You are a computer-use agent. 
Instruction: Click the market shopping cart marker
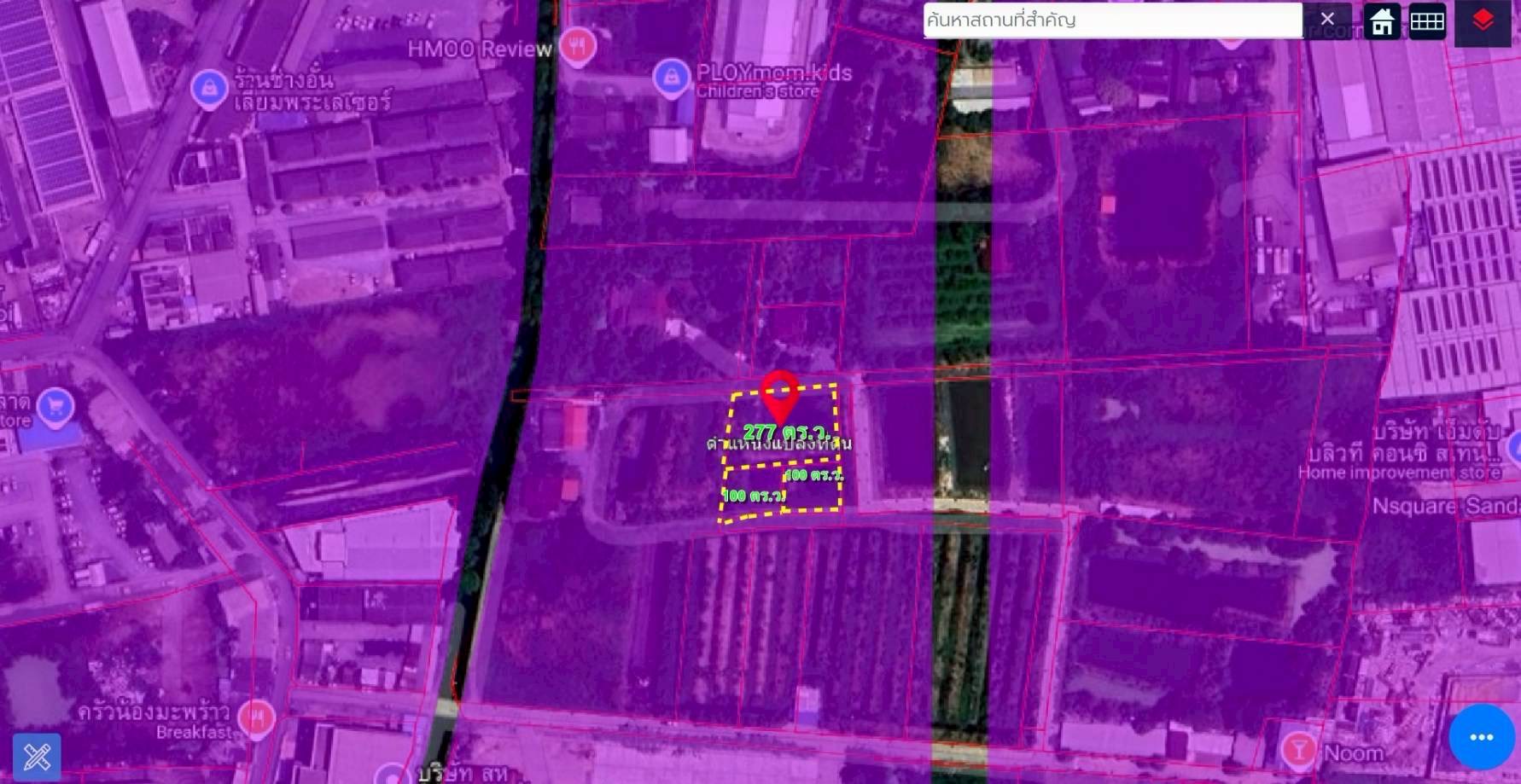(55, 407)
